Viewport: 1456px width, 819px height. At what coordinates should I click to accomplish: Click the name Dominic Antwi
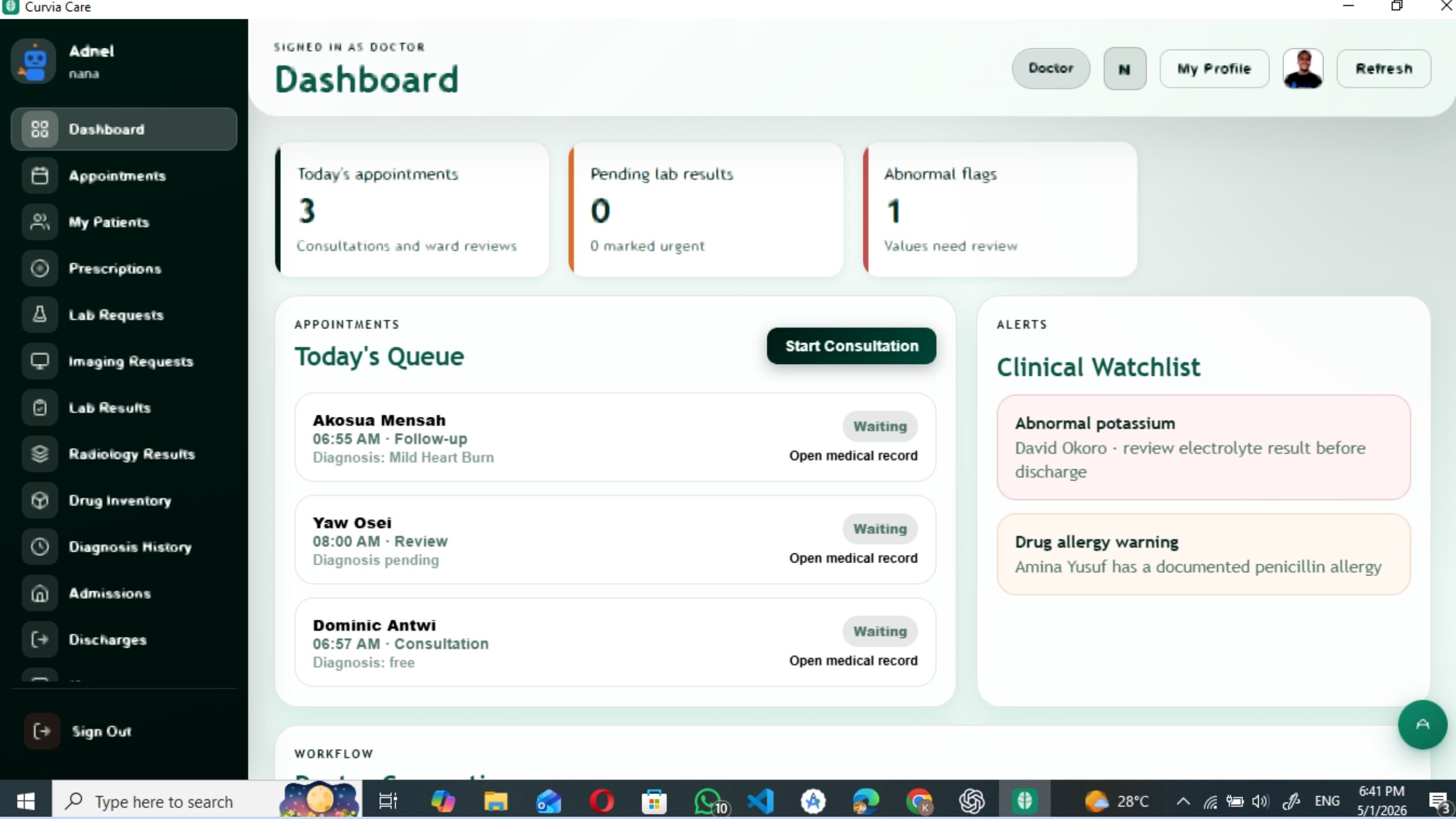tap(374, 625)
